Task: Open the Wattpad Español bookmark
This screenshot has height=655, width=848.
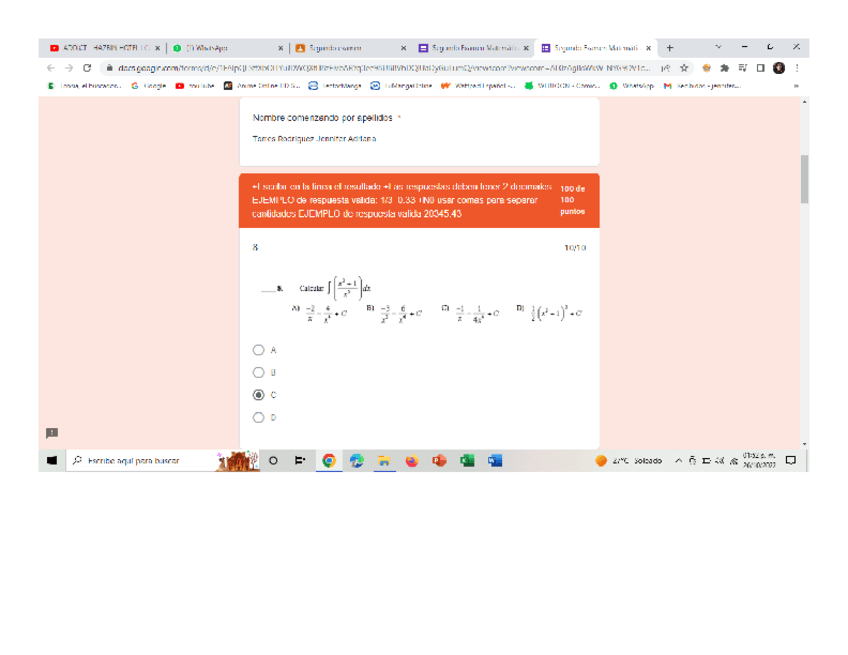Action: (478, 85)
